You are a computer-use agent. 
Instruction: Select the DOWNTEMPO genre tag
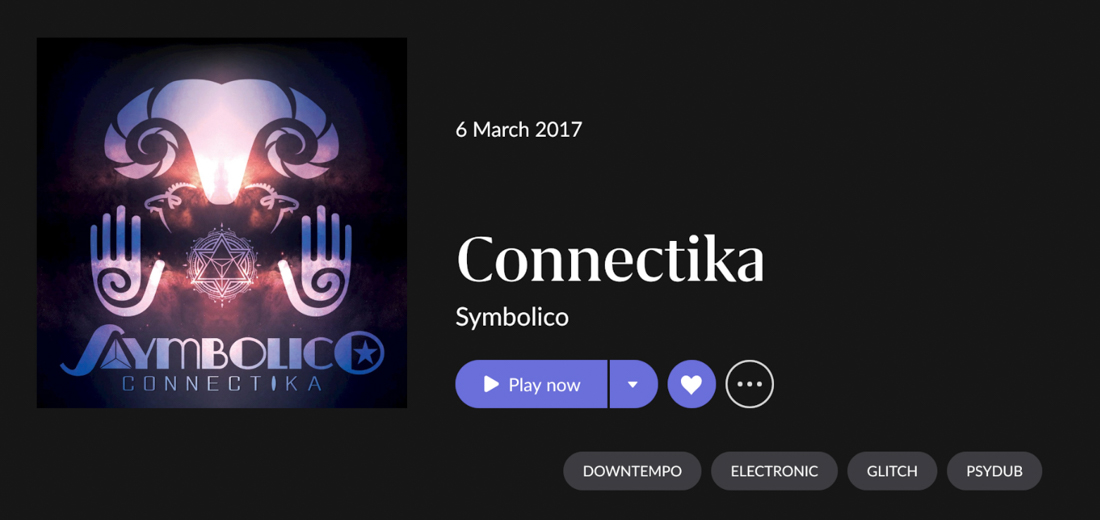point(632,471)
